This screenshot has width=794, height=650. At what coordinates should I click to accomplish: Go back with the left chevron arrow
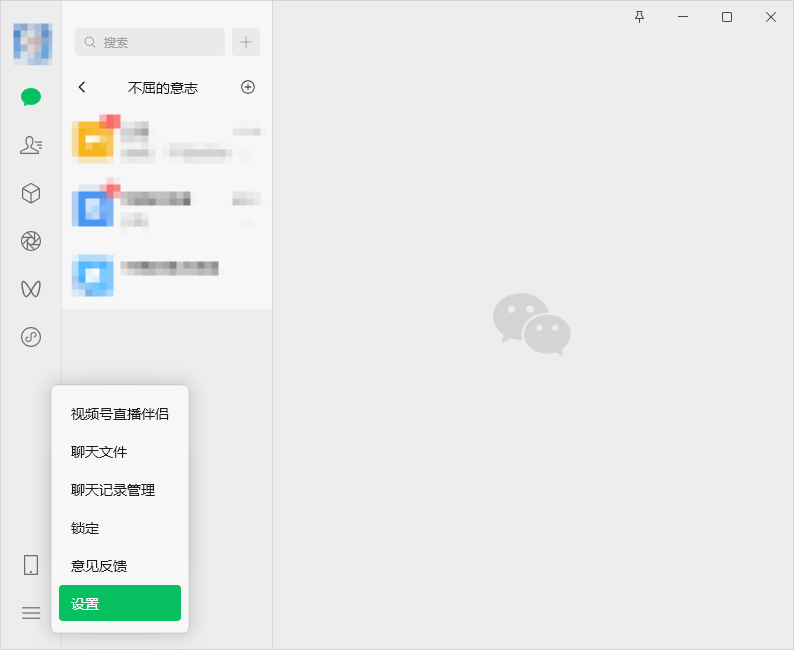click(82, 87)
